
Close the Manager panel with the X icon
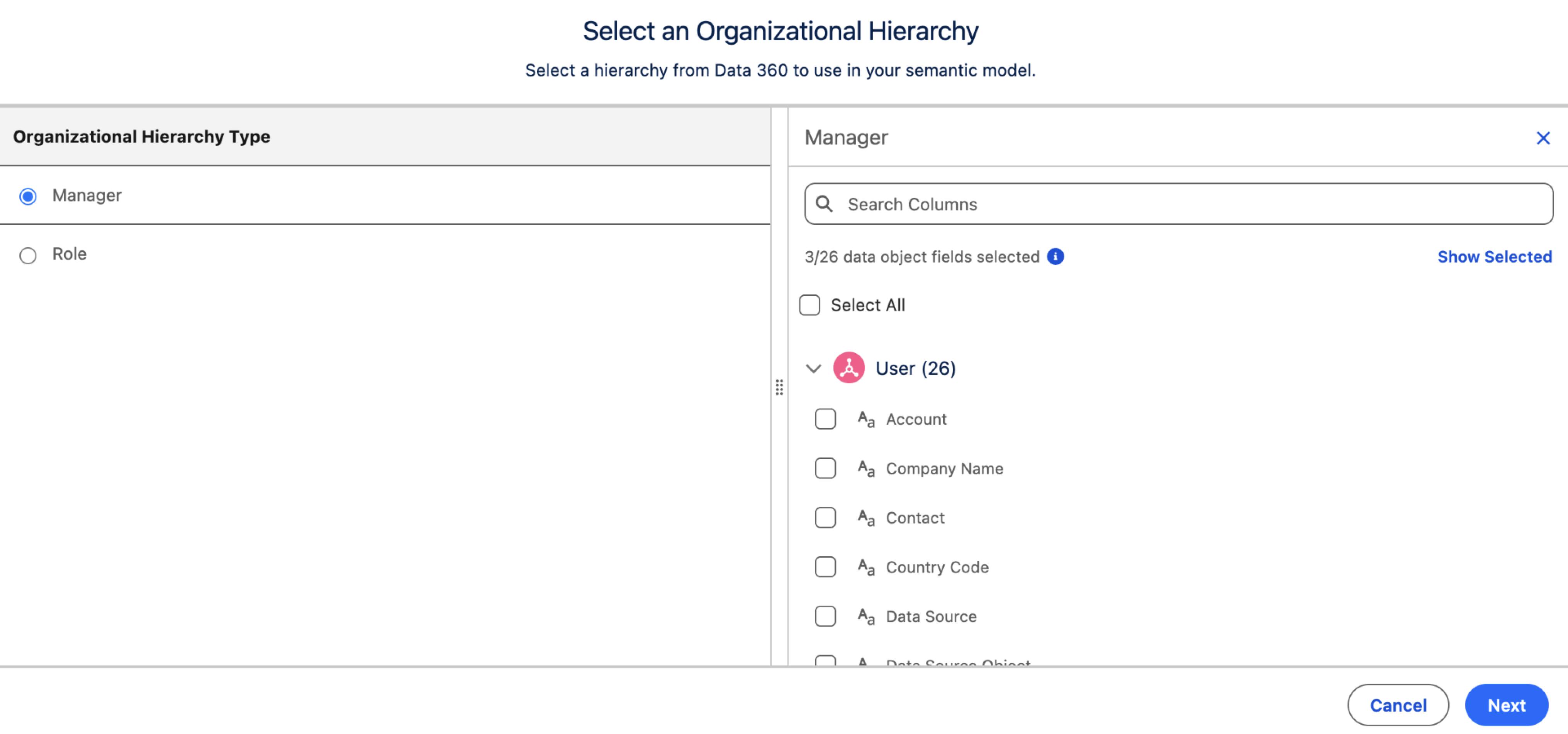[1543, 138]
